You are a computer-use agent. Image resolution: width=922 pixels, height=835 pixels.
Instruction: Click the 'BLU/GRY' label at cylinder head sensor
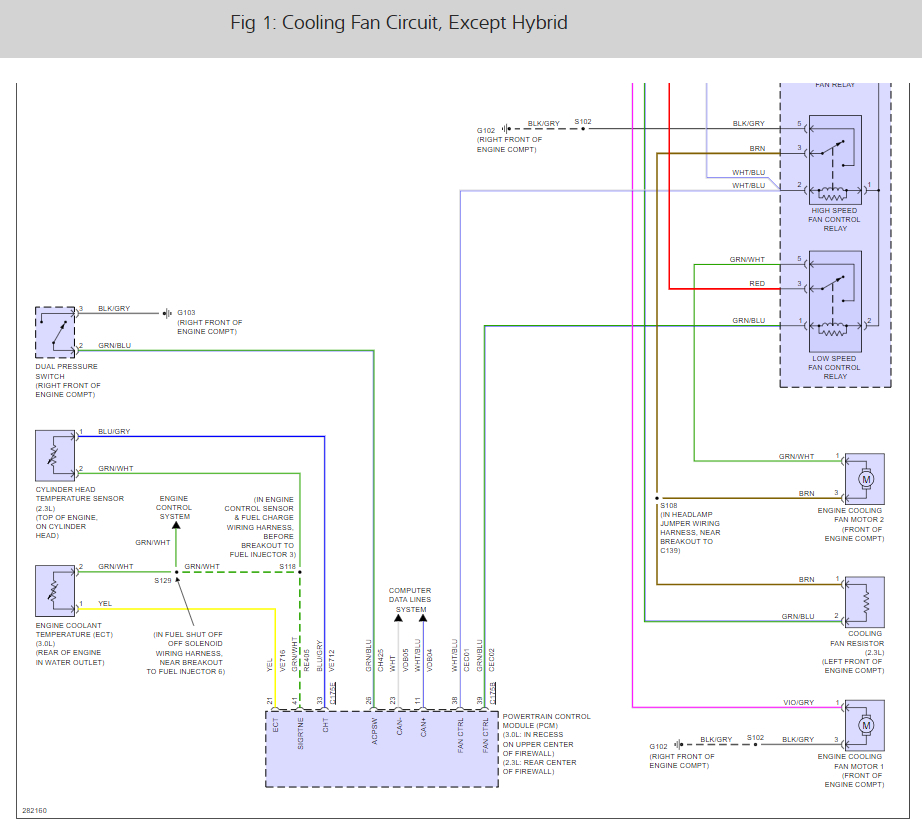pyautogui.click(x=114, y=431)
